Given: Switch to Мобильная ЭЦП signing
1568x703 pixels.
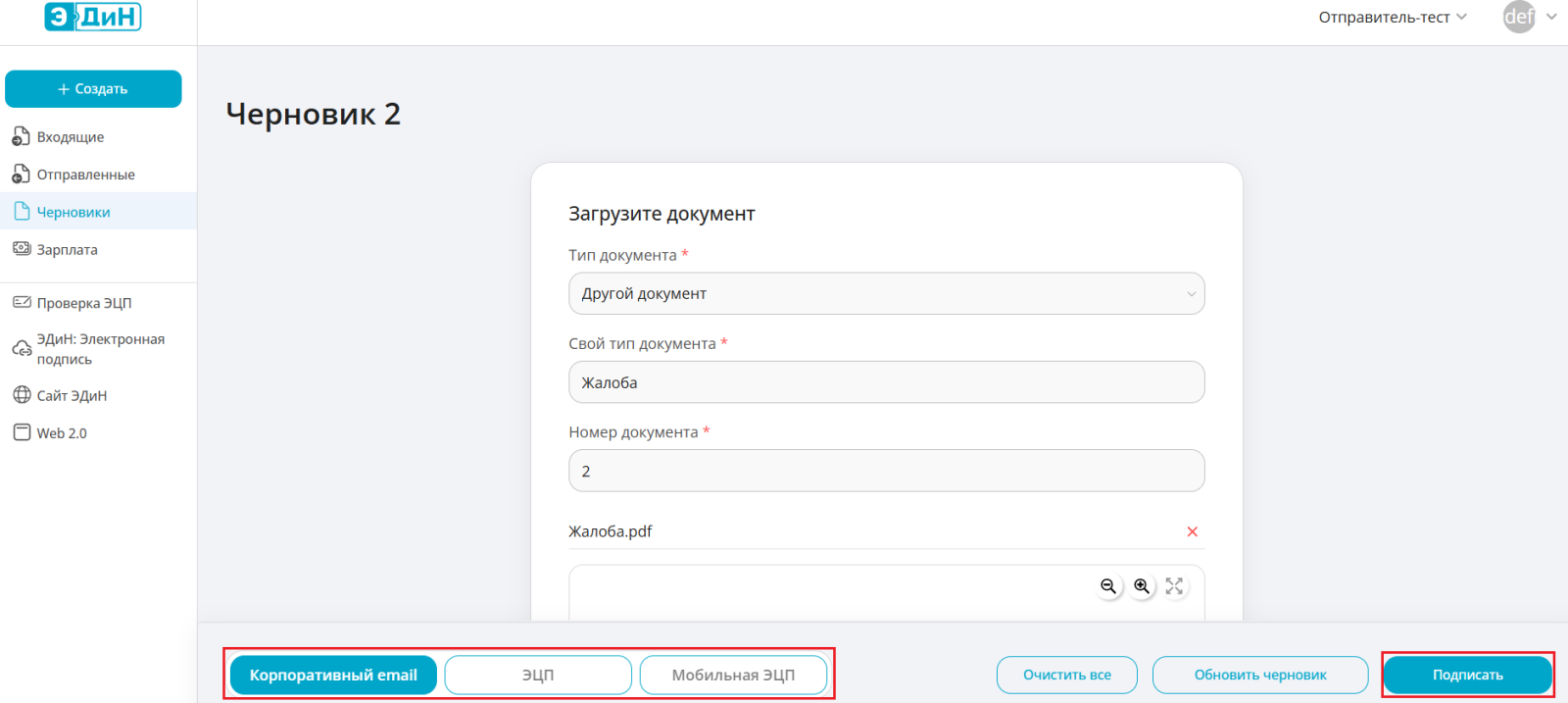Looking at the screenshot, I should [733, 675].
